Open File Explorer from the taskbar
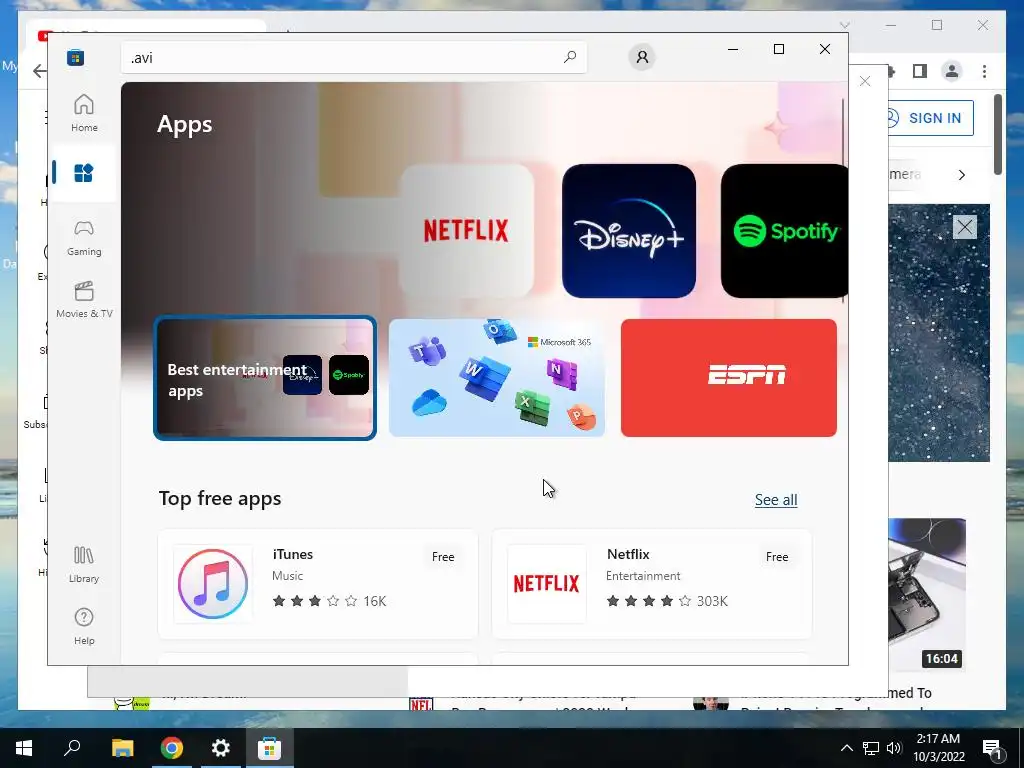This screenshot has width=1024, height=768. pos(122,748)
